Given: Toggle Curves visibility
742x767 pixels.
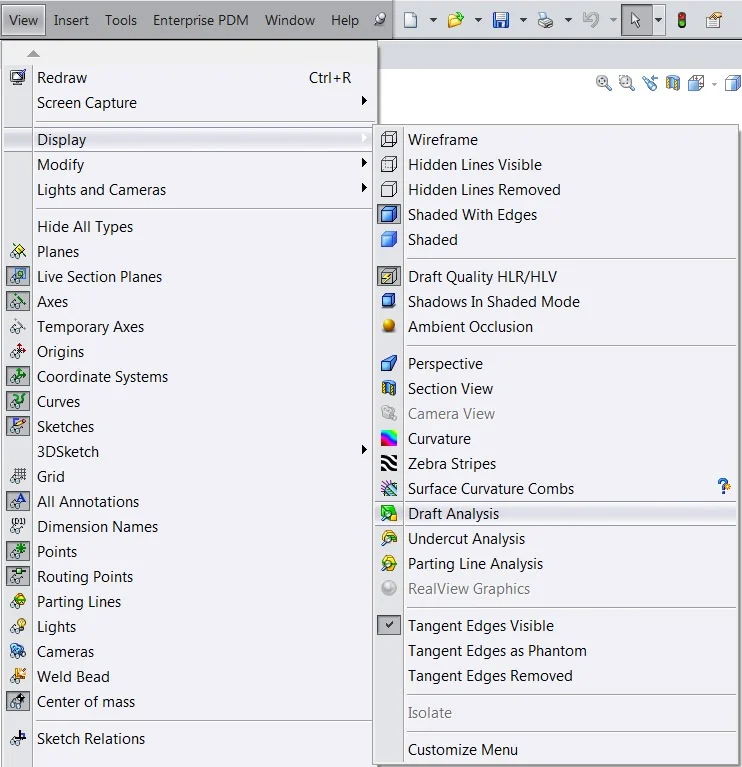Looking at the screenshot, I should point(18,401).
